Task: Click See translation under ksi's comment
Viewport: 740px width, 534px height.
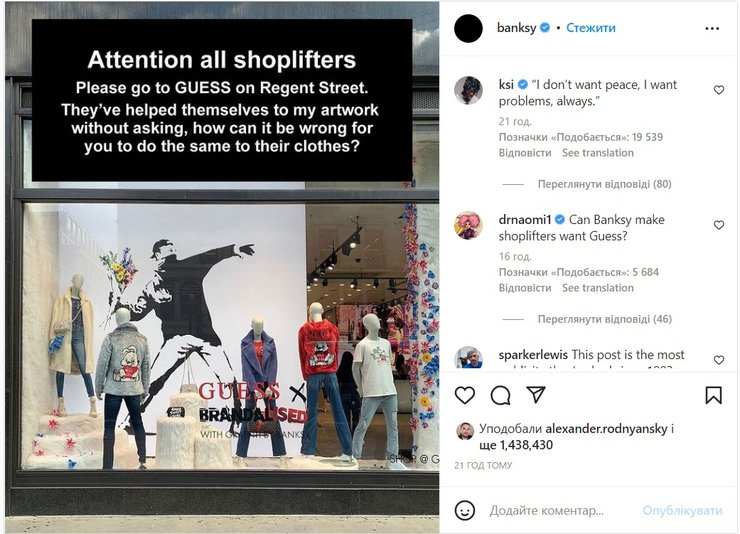Action: 598,153
